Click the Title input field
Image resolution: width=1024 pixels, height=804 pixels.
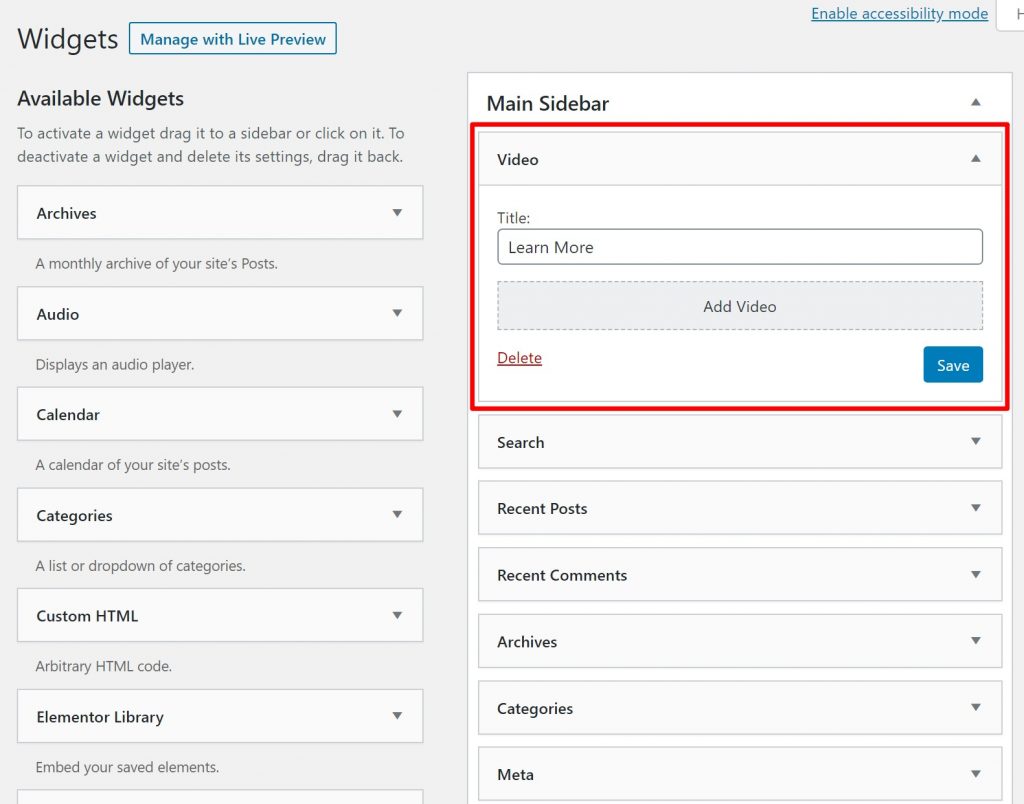click(739, 247)
